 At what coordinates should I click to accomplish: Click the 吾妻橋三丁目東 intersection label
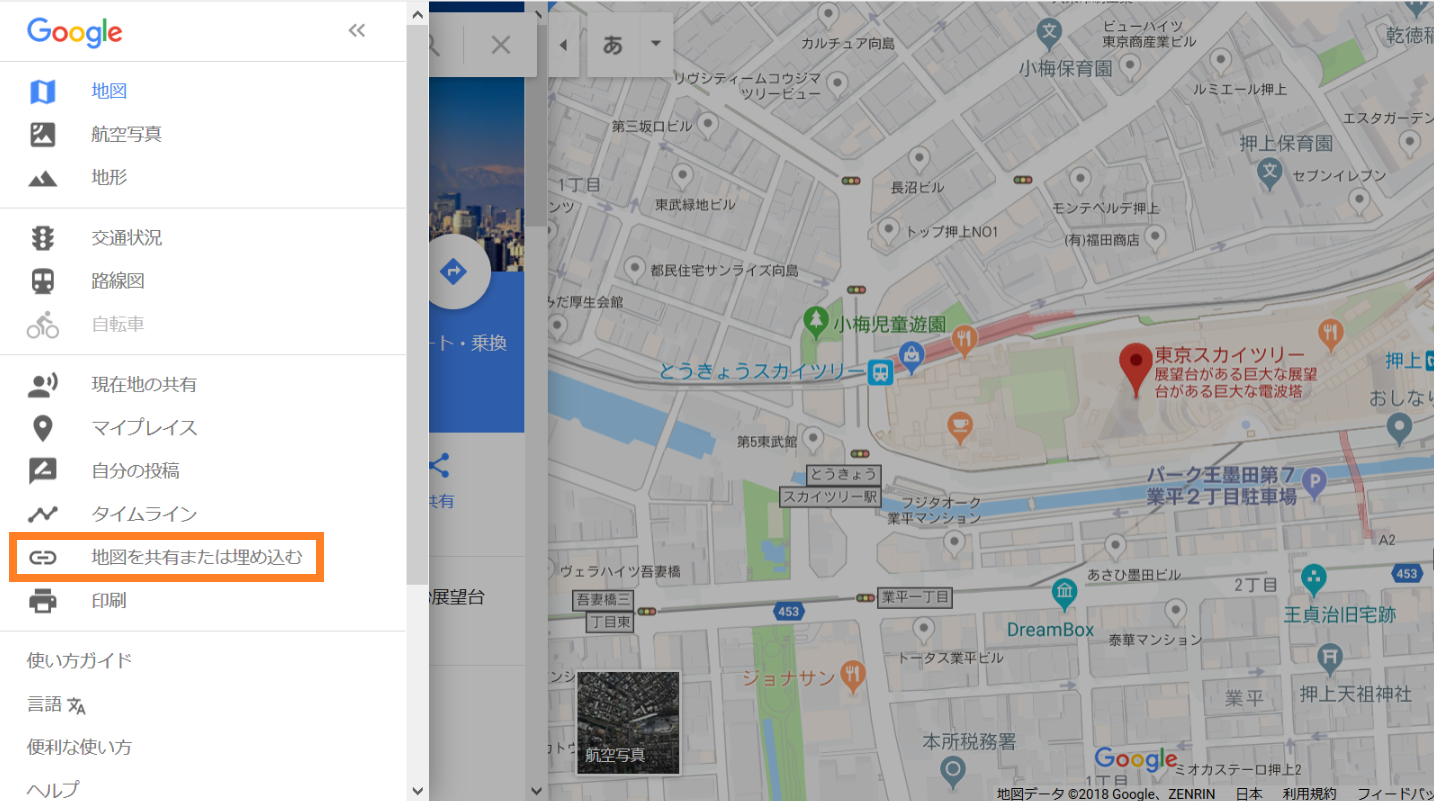[x=603, y=610]
